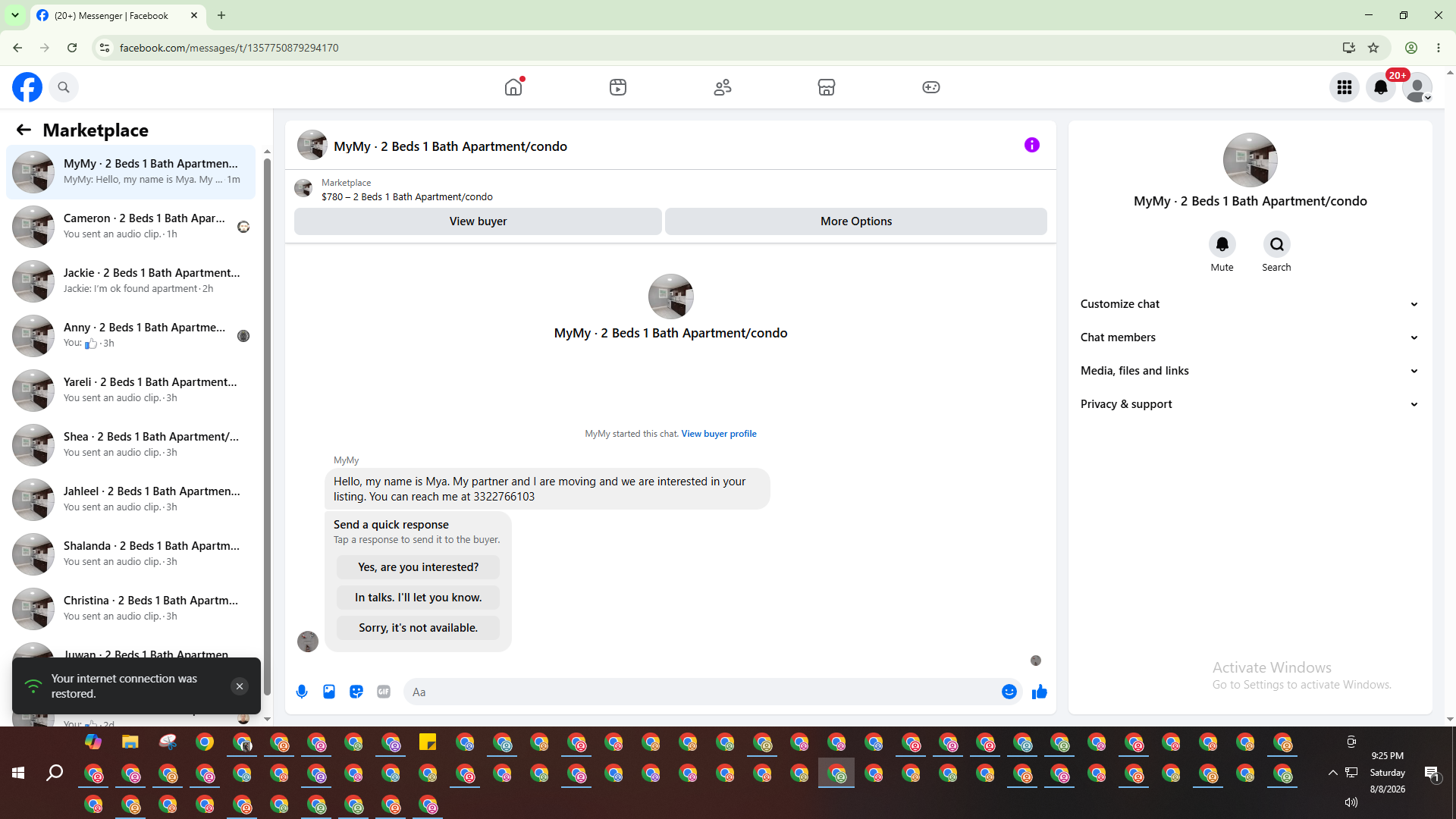Viewport: 1456px width, 819px height.
Task: Open the Friends icon in top navigation
Action: [x=723, y=87]
